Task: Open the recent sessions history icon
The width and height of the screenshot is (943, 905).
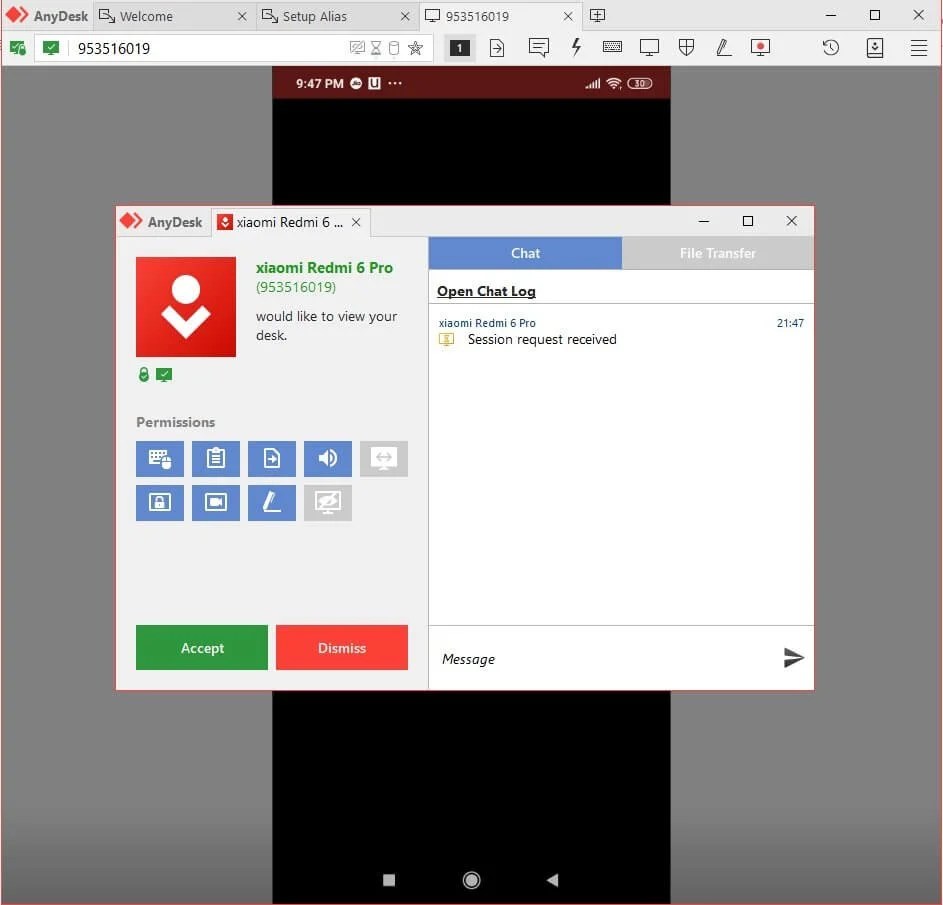Action: coord(830,47)
